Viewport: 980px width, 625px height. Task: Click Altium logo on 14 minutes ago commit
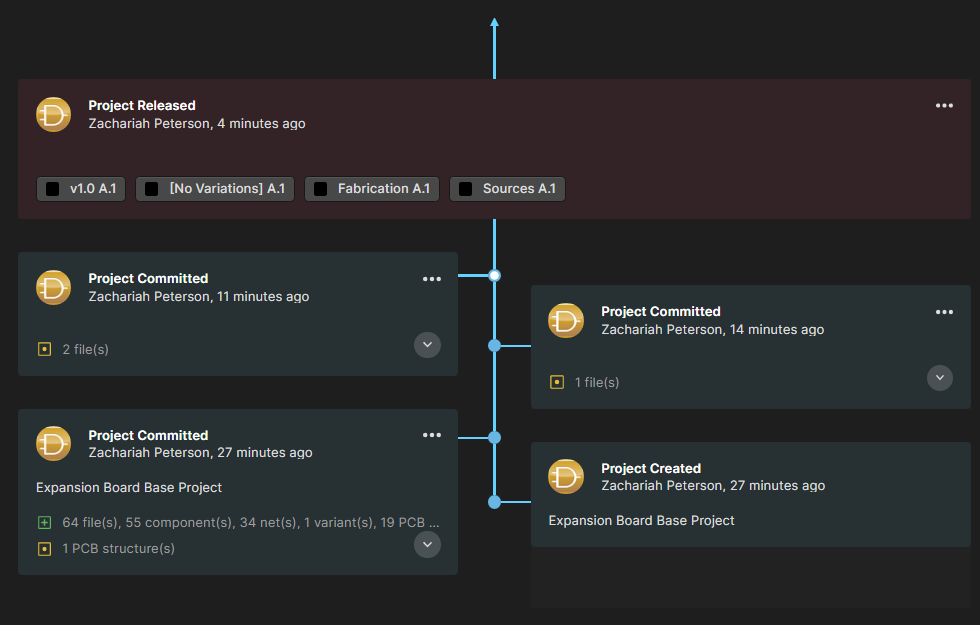coord(566,321)
